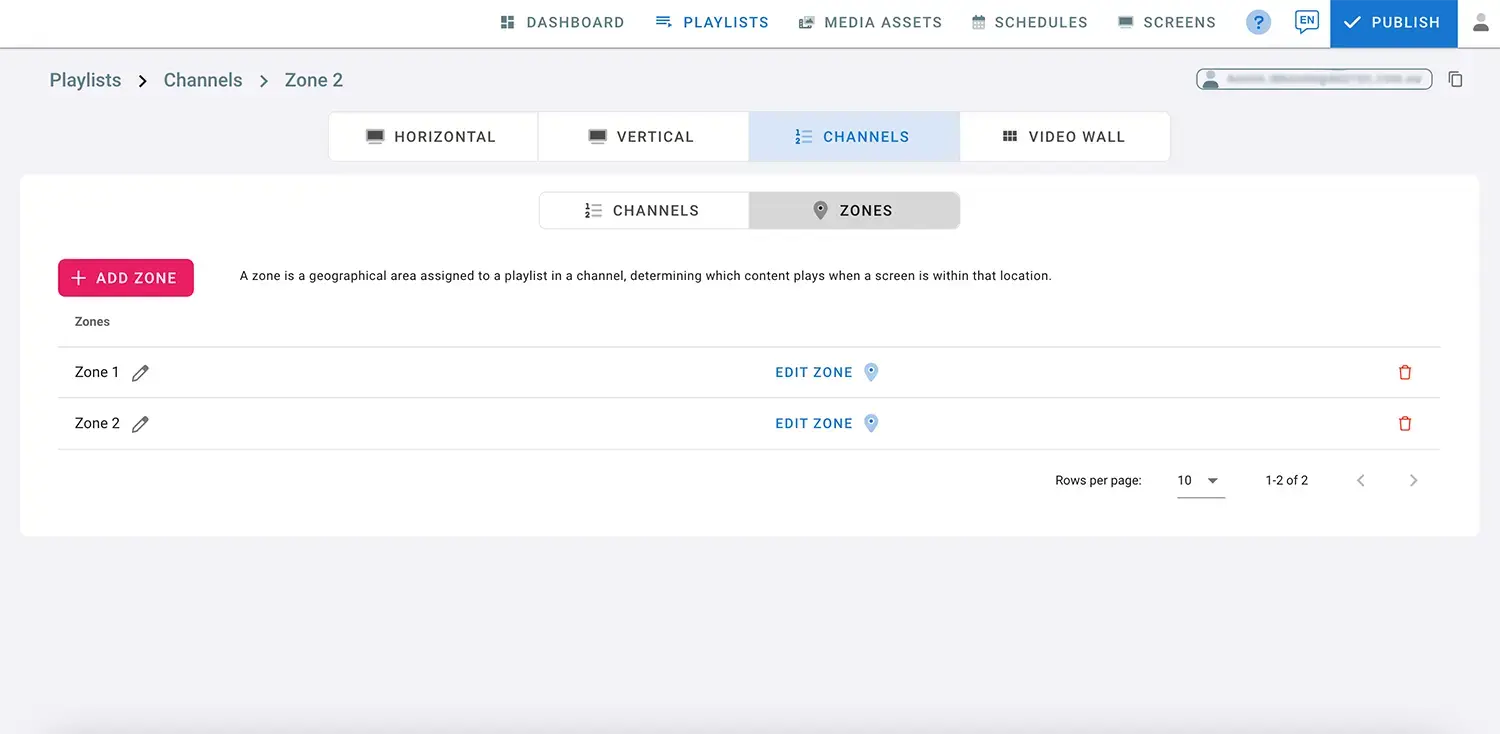Viewport: 1500px width, 734px height.
Task: Click the pencil icon next to Zone 1
Action: click(141, 373)
